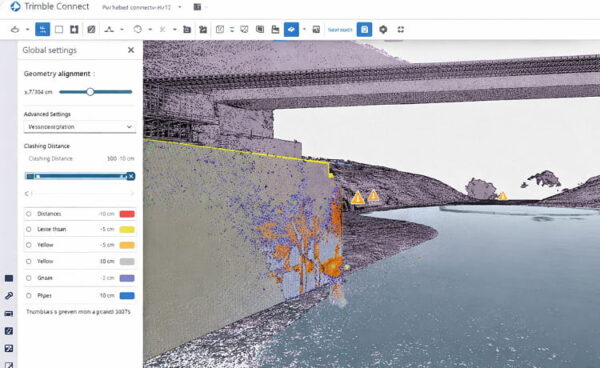
Task: Click the fullscreen corners toolbar icon
Action: 401,29
